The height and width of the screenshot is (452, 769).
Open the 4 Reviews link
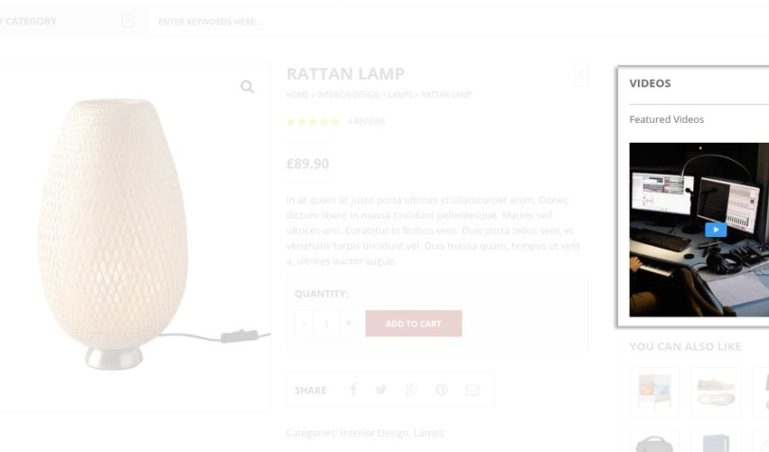click(366, 122)
